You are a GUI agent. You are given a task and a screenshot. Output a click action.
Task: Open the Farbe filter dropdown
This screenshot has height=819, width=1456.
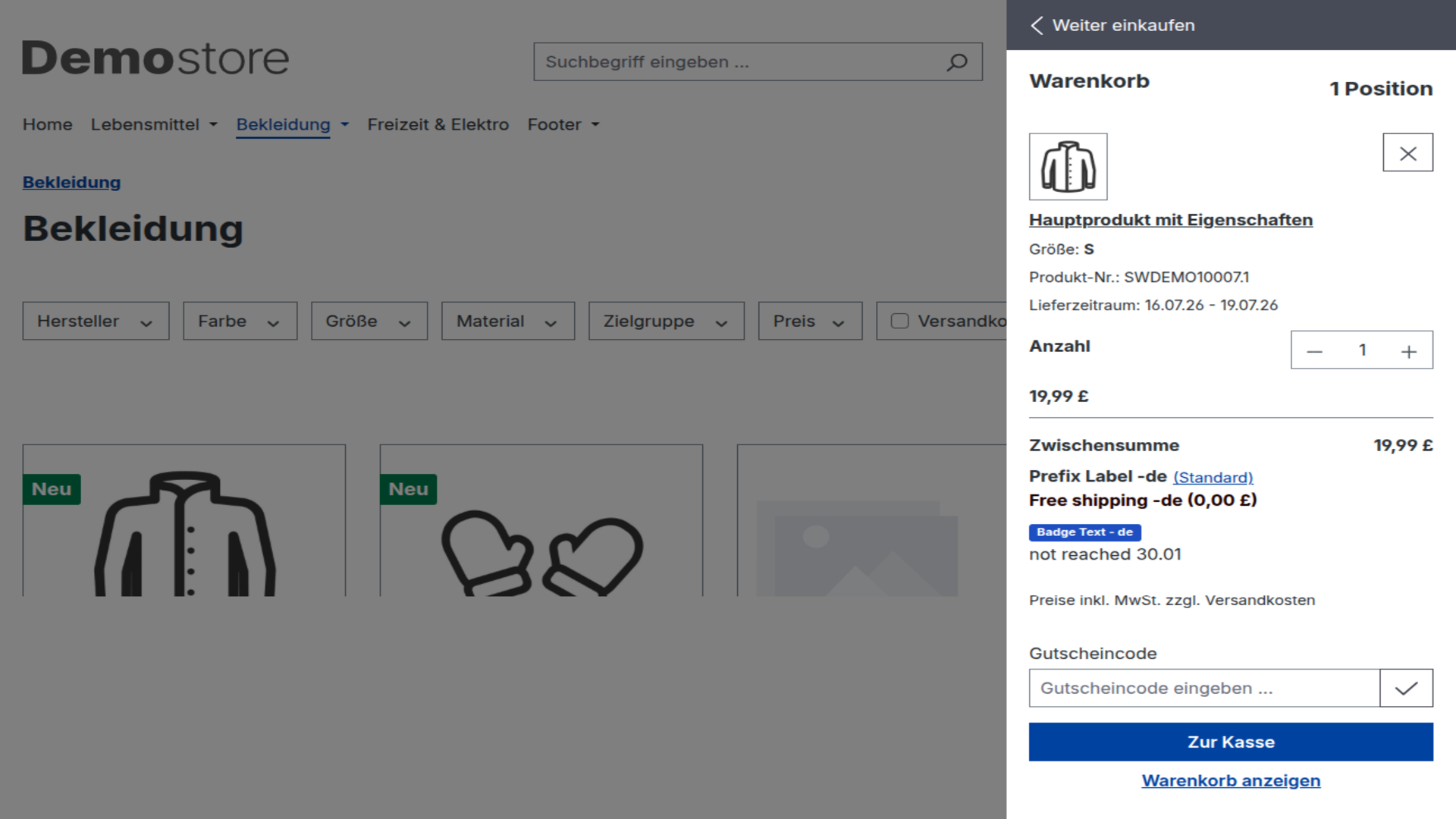pyautogui.click(x=240, y=321)
